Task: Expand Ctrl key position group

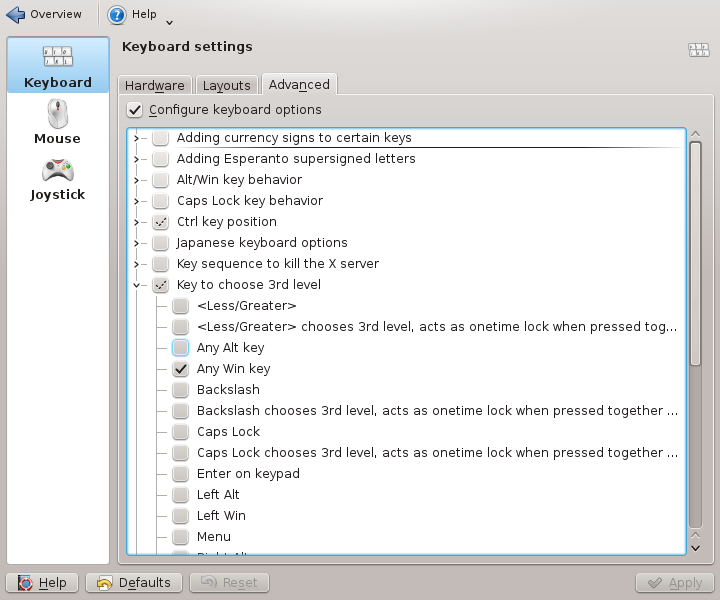Action: tap(136, 222)
